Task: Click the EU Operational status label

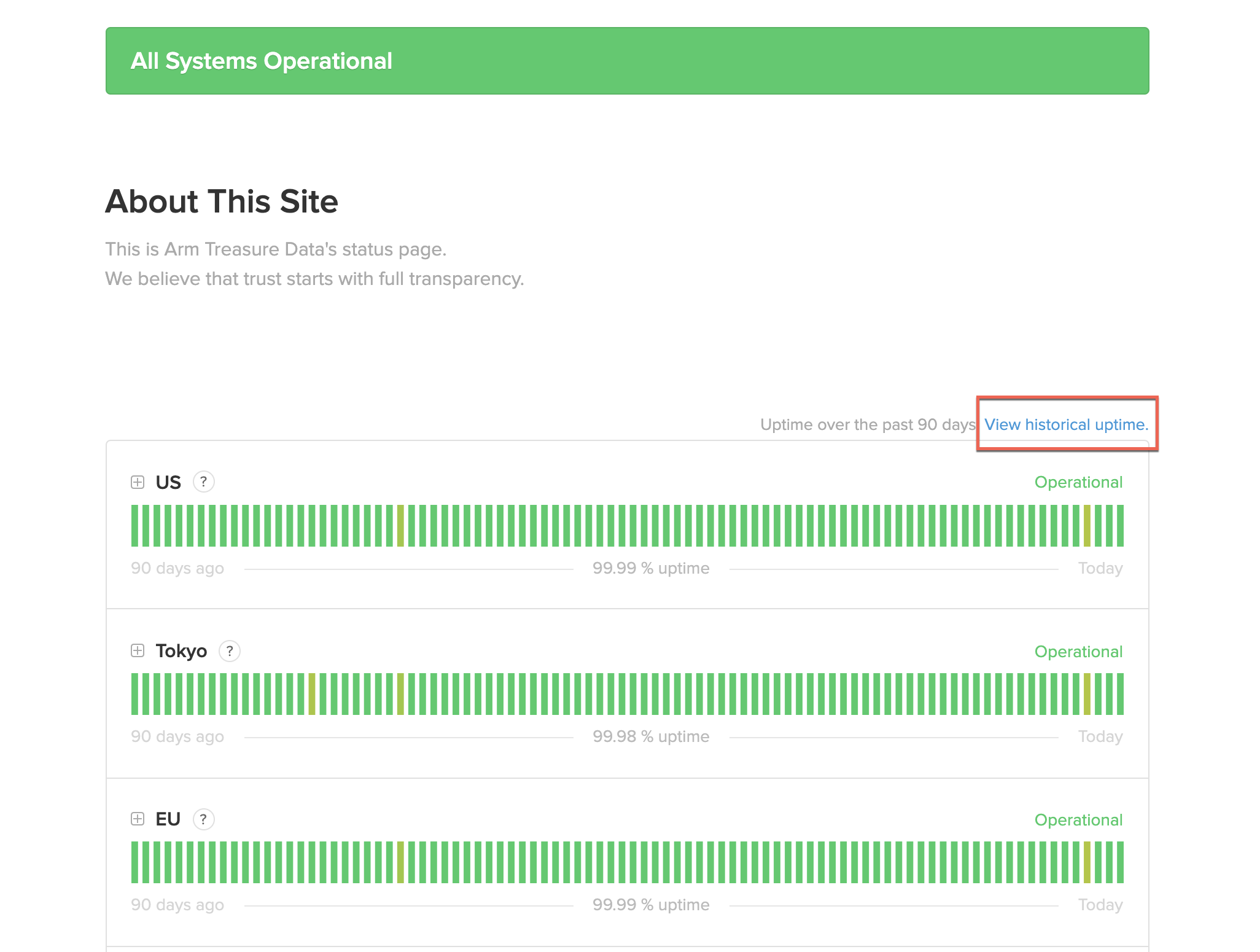Action: [x=1078, y=819]
